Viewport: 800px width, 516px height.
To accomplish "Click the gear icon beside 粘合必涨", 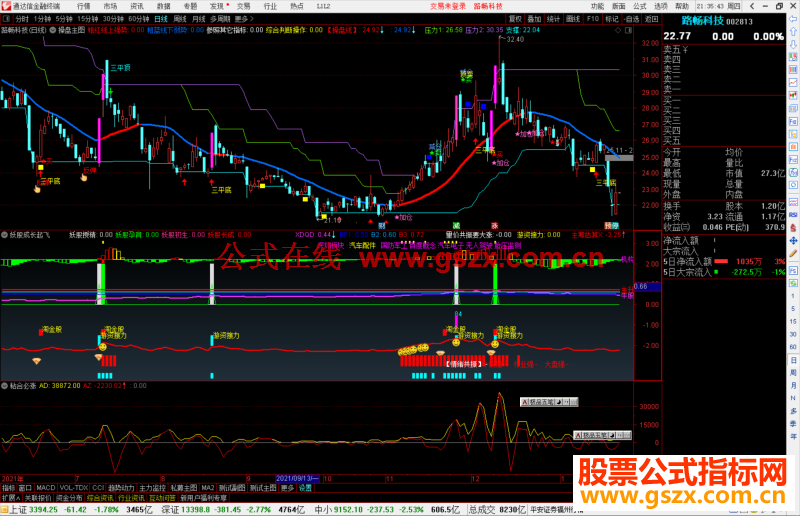I will (x=5, y=386).
